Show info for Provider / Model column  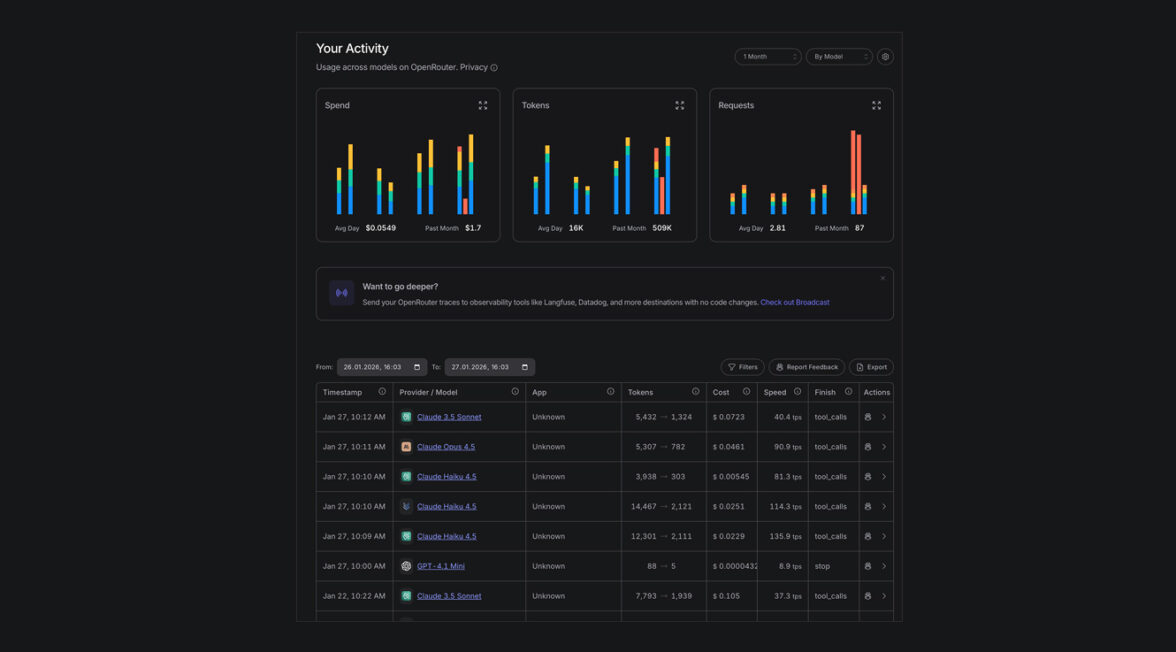tap(514, 392)
